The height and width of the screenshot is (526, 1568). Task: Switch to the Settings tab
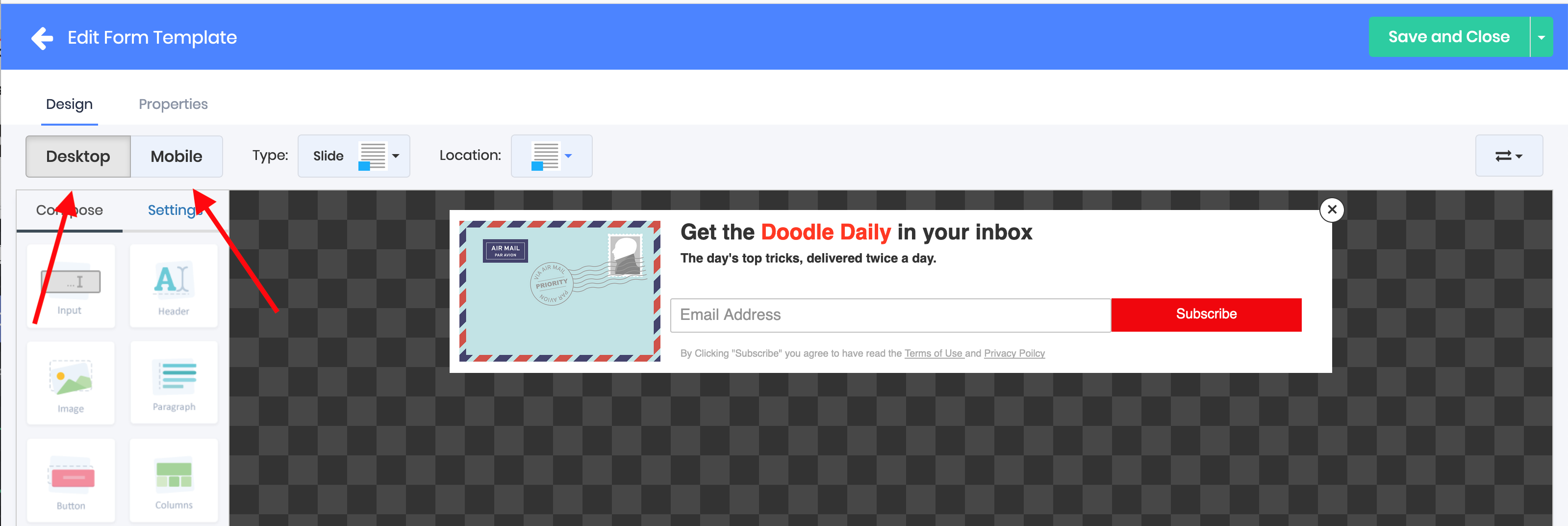176,210
